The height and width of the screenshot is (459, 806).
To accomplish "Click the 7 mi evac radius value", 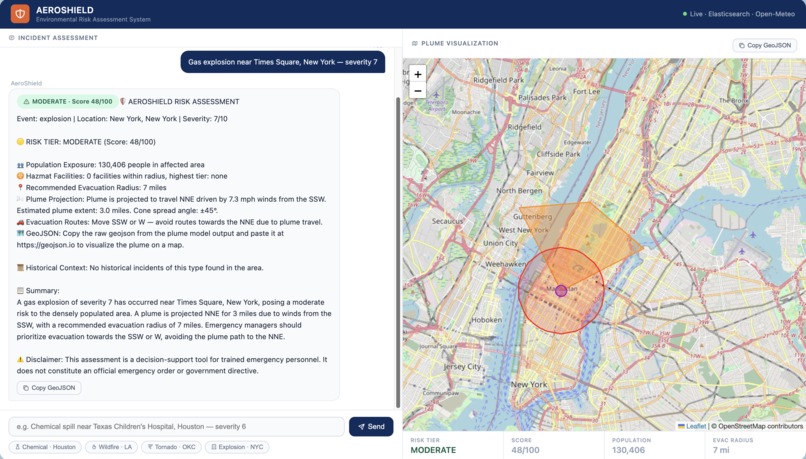I will pyautogui.click(x=721, y=450).
